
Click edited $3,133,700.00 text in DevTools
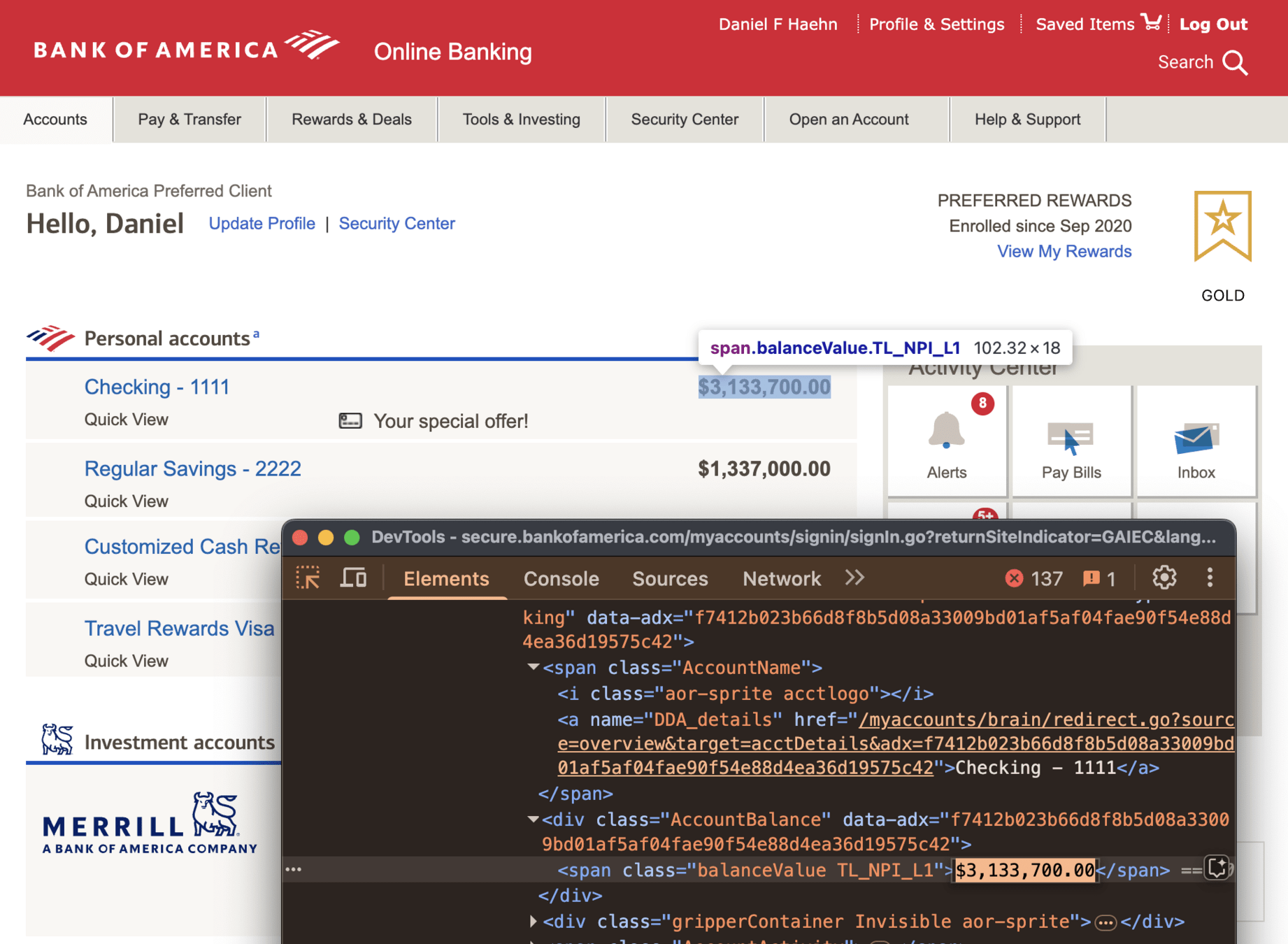[x=1025, y=870]
